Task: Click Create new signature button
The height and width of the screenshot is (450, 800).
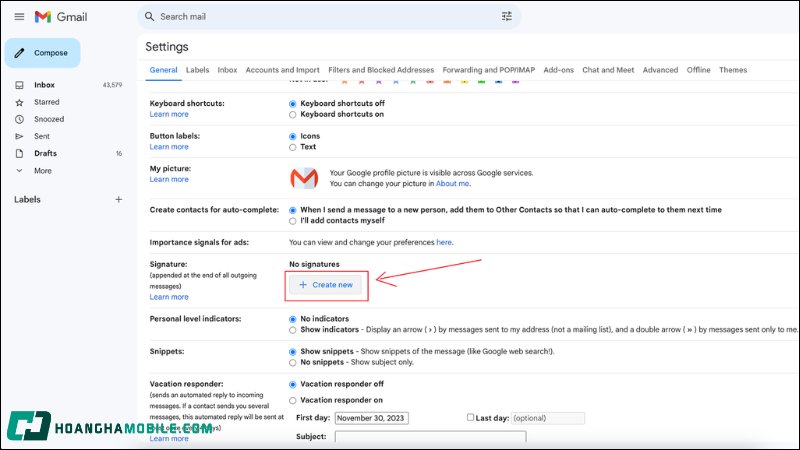Action: (325, 285)
